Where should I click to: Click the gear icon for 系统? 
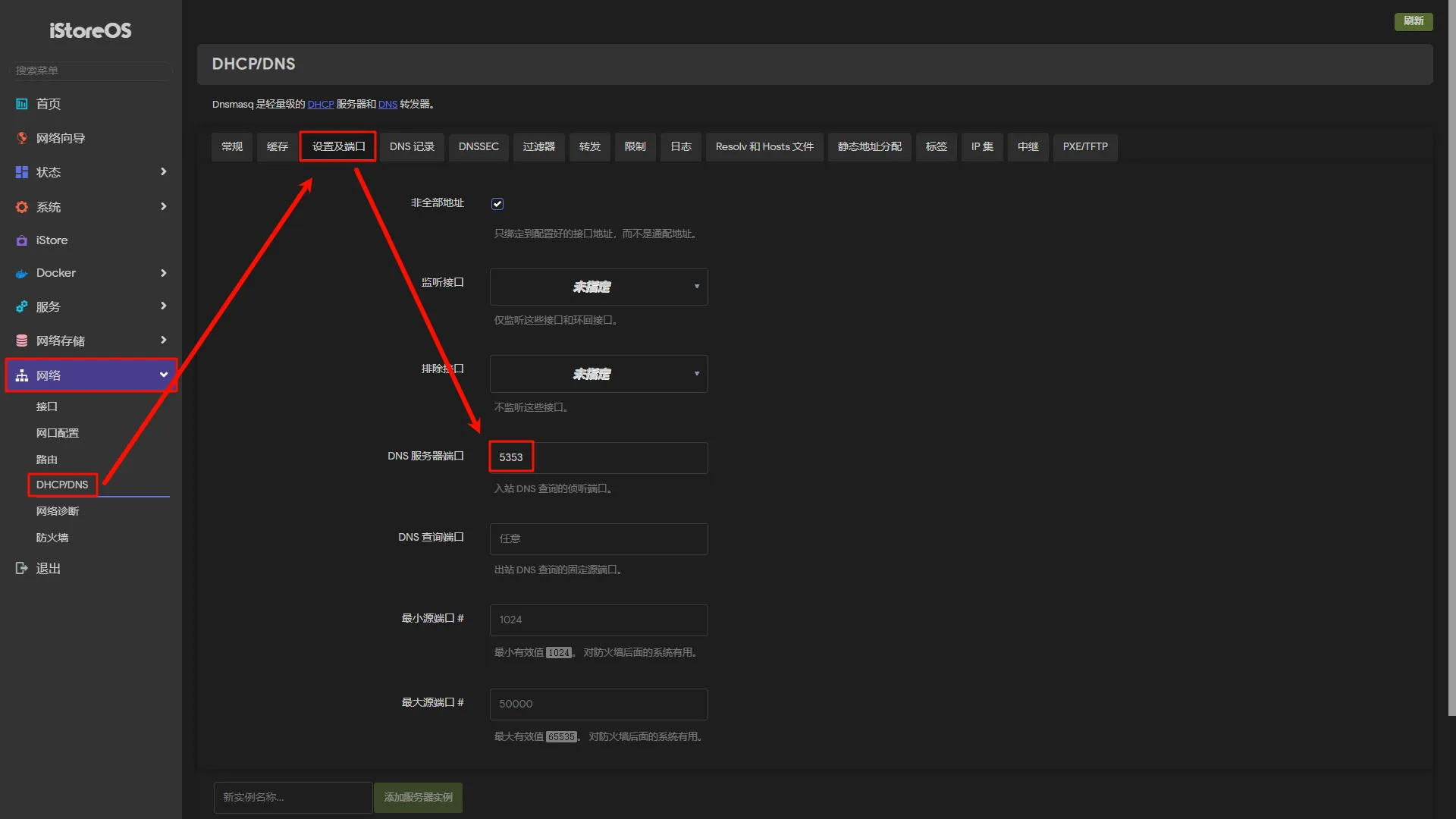click(22, 207)
